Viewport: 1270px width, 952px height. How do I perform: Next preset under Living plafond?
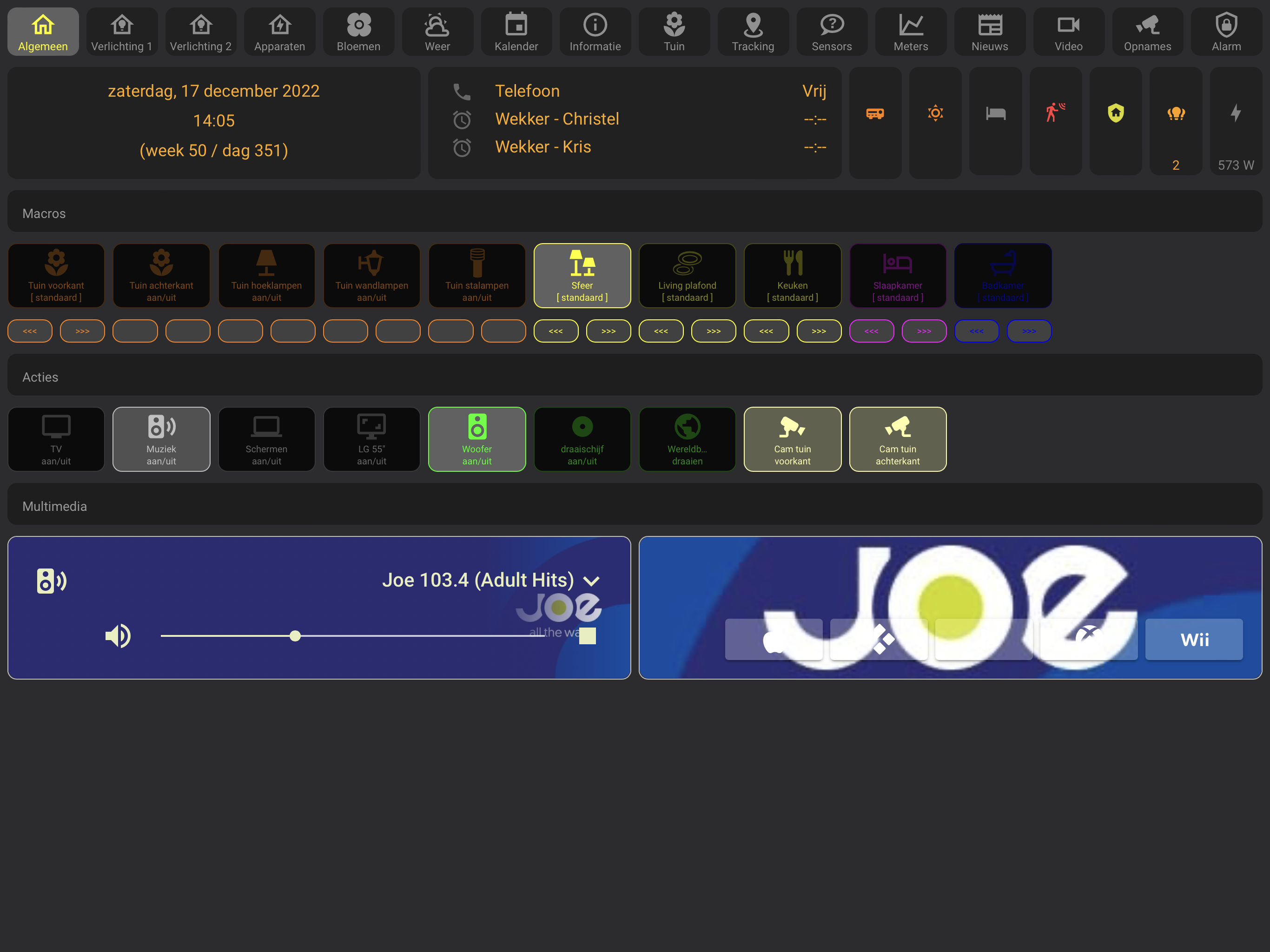pos(714,331)
